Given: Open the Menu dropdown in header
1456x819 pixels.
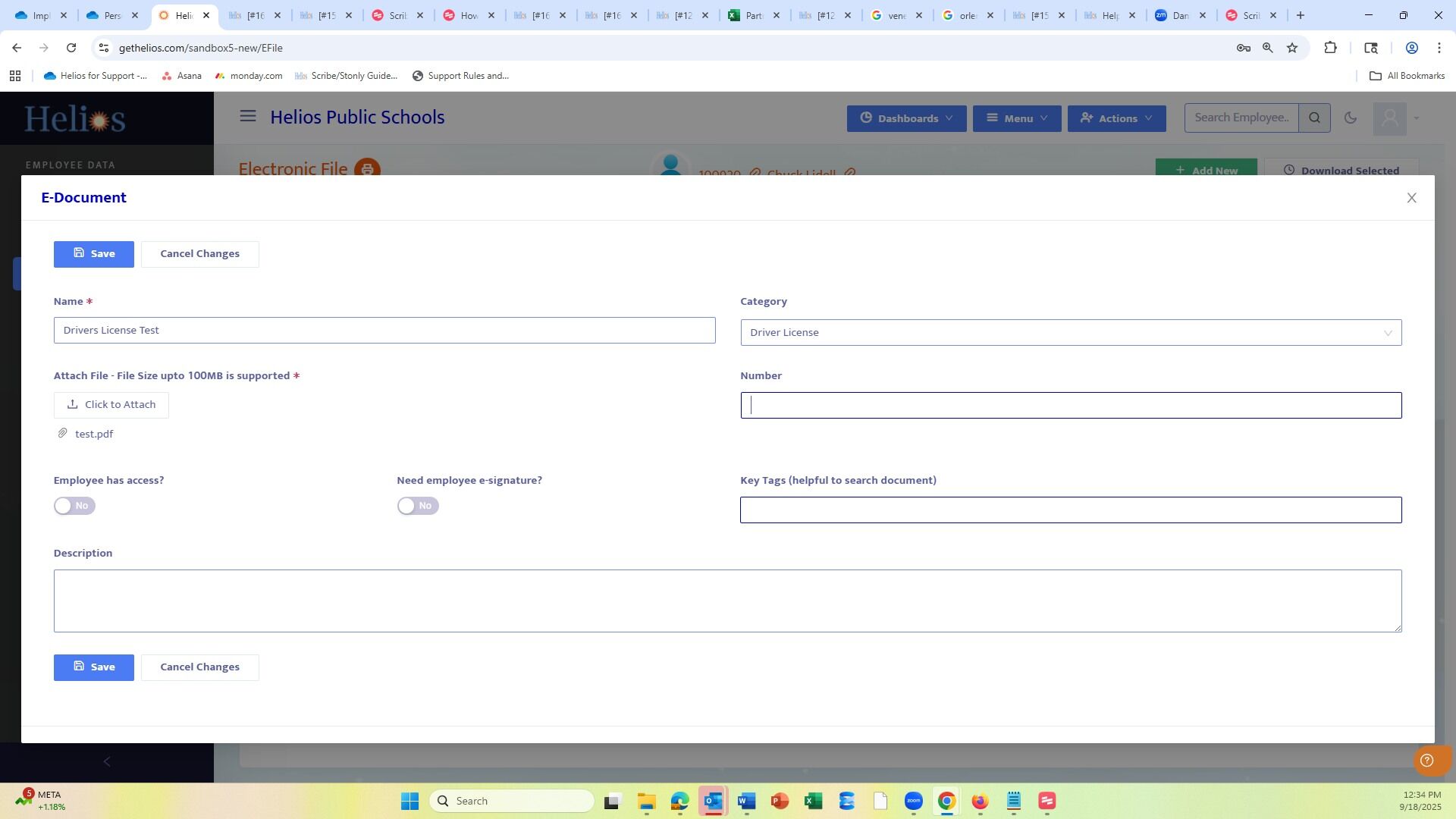Looking at the screenshot, I should point(1016,118).
